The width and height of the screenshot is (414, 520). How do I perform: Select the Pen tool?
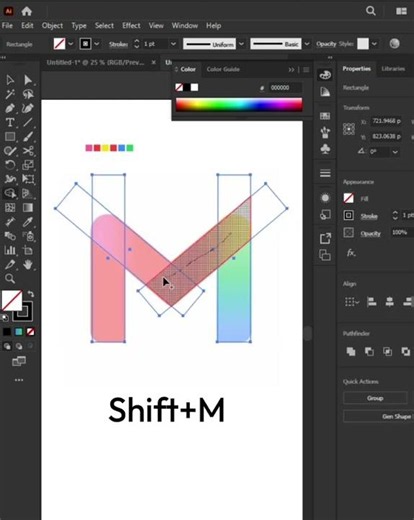coord(10,108)
